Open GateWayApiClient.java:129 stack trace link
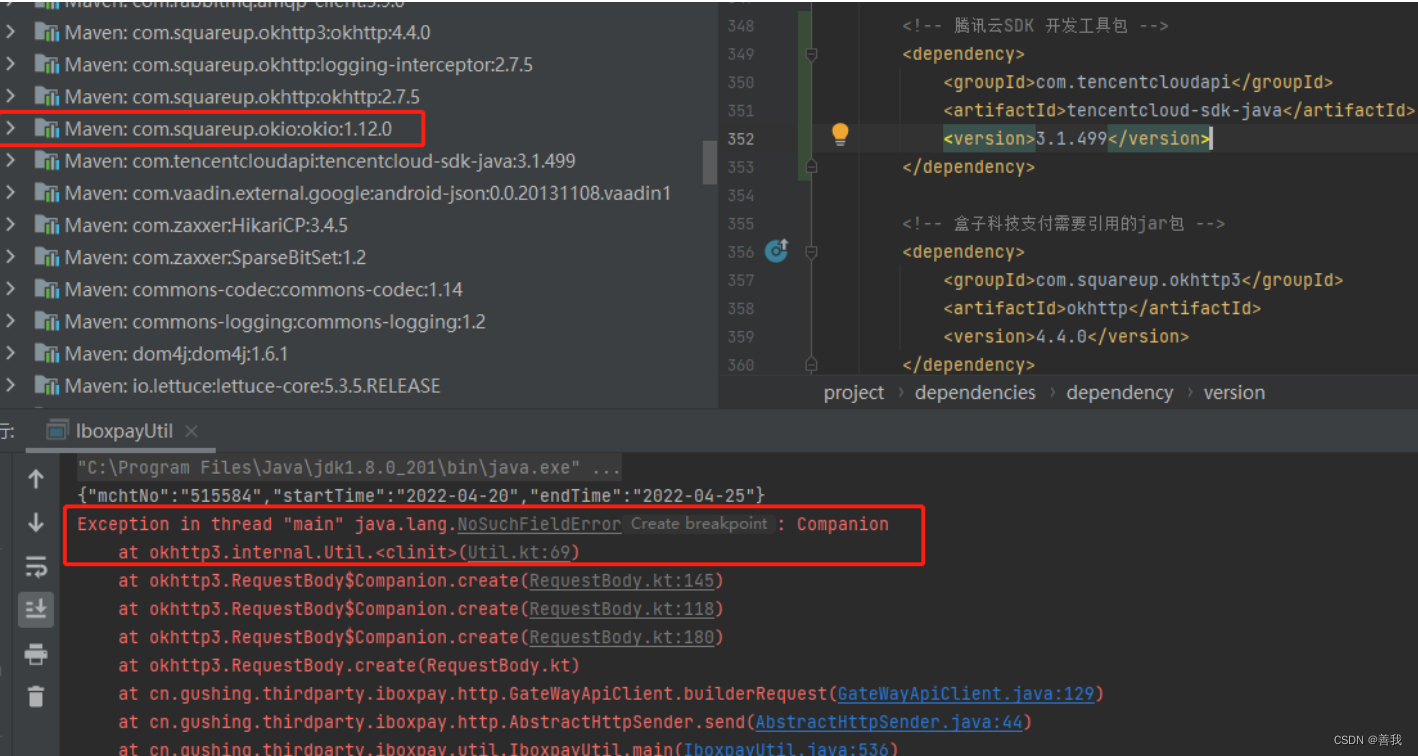 (966, 693)
